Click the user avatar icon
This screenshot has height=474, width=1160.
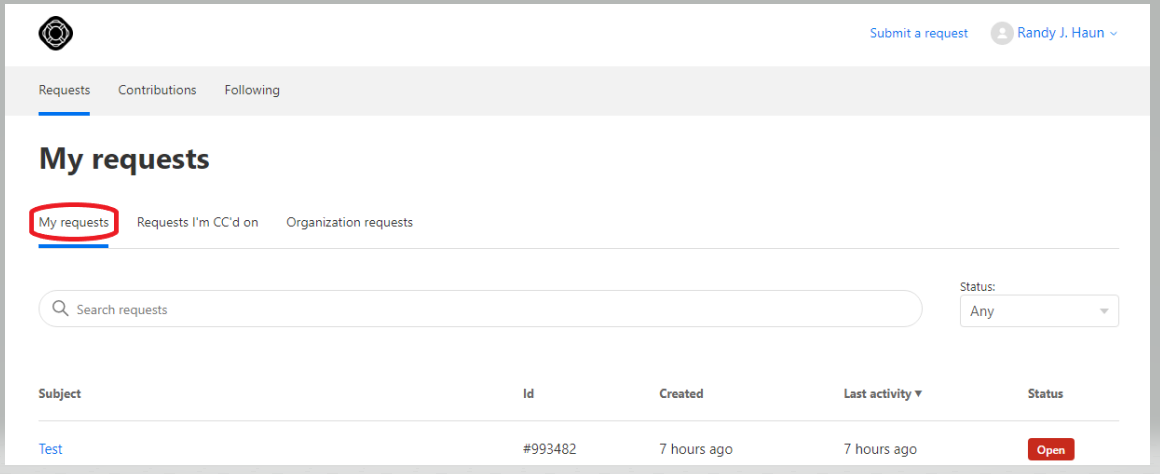[x=1002, y=33]
